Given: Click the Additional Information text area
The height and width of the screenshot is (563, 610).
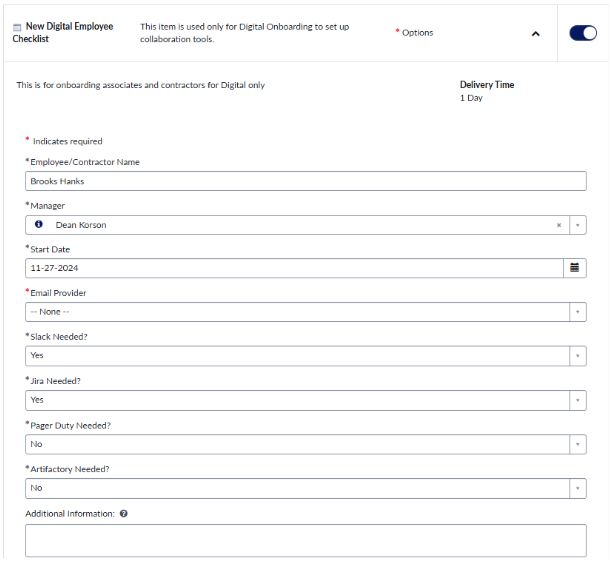Looking at the screenshot, I should tap(305, 539).
